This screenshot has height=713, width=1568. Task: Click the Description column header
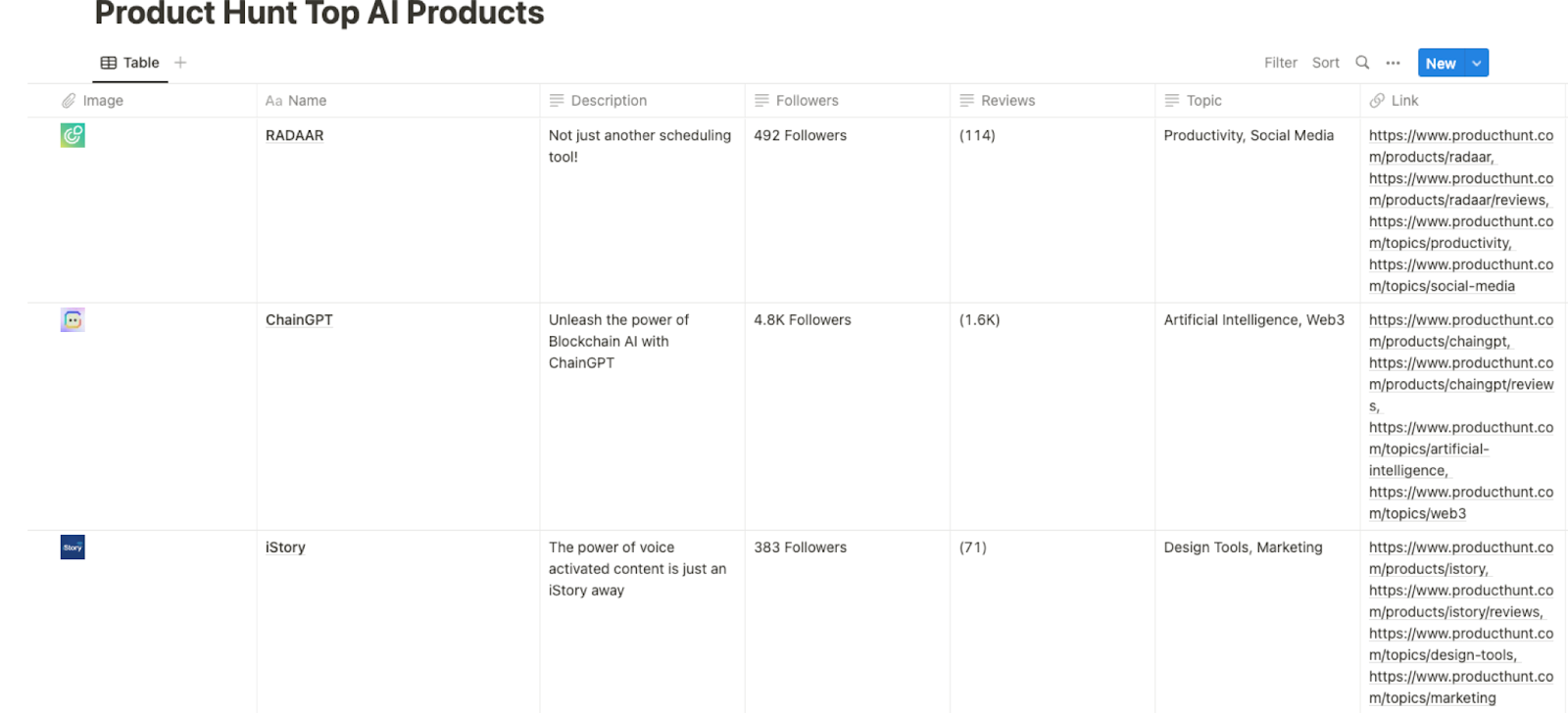[x=642, y=101]
